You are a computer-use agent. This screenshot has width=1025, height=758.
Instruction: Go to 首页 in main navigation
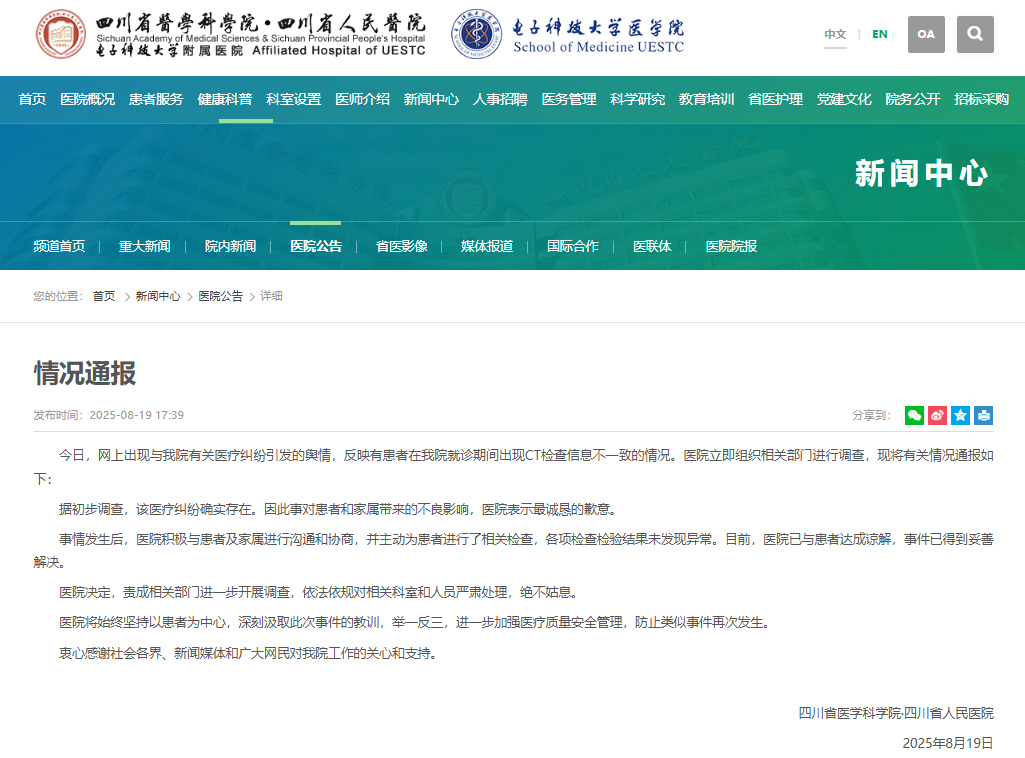[x=32, y=99]
